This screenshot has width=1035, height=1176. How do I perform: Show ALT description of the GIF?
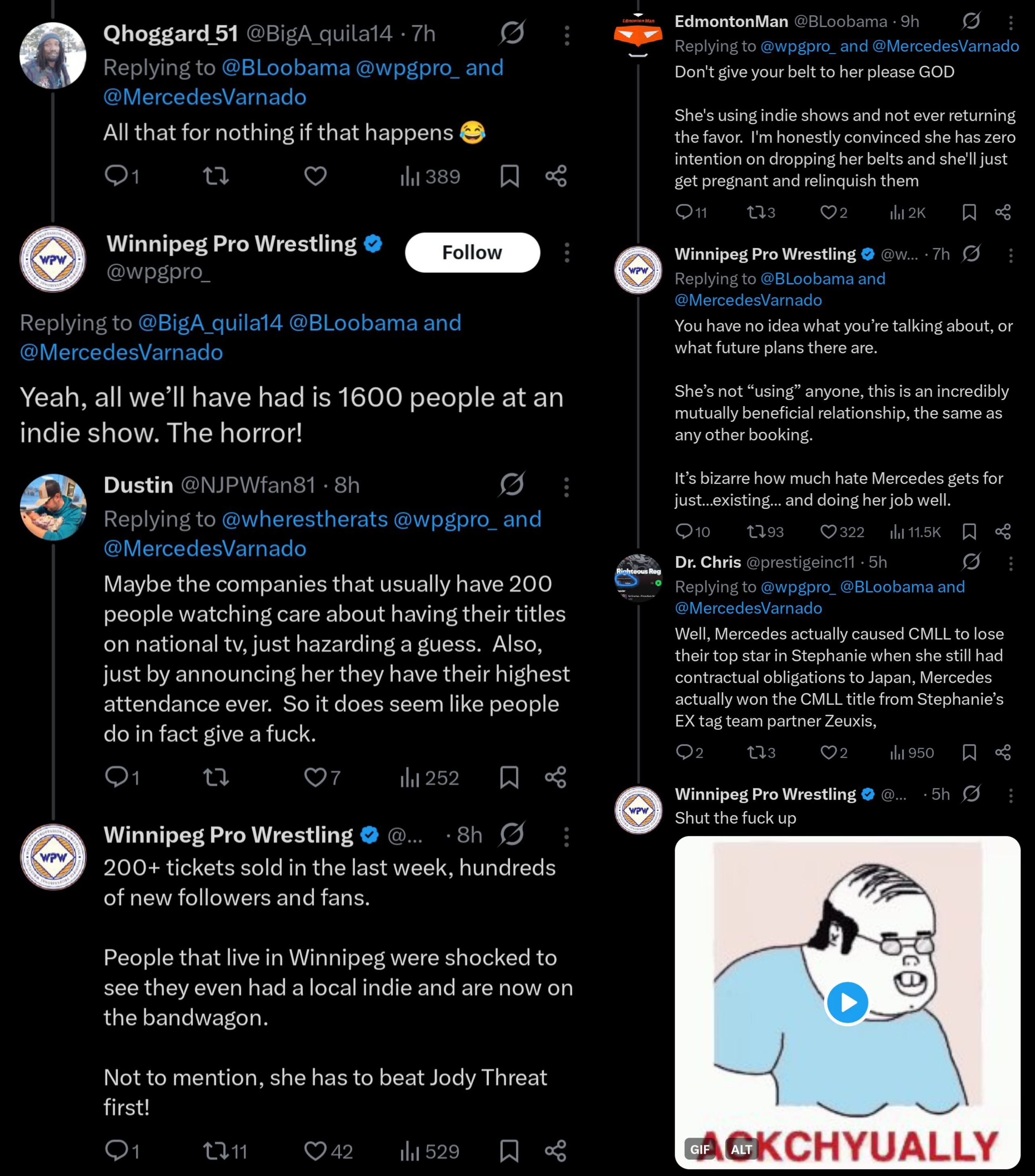742,1149
